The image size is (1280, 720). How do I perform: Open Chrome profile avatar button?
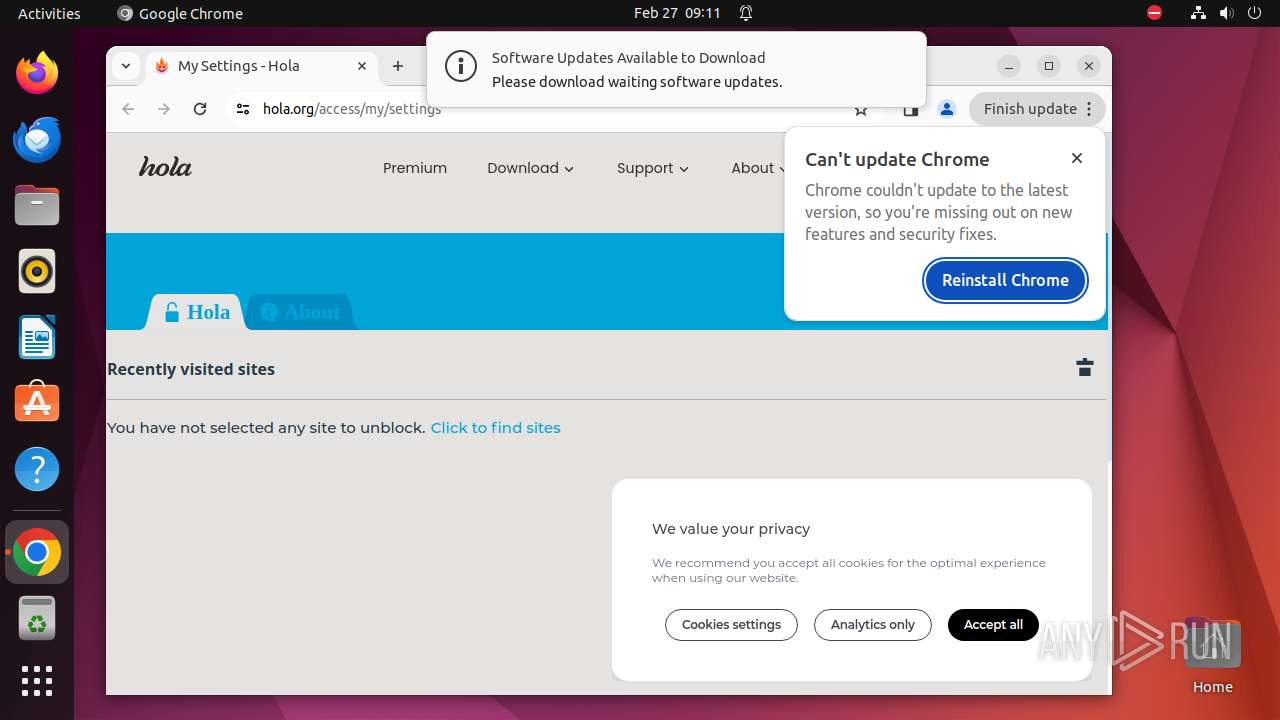tap(947, 109)
